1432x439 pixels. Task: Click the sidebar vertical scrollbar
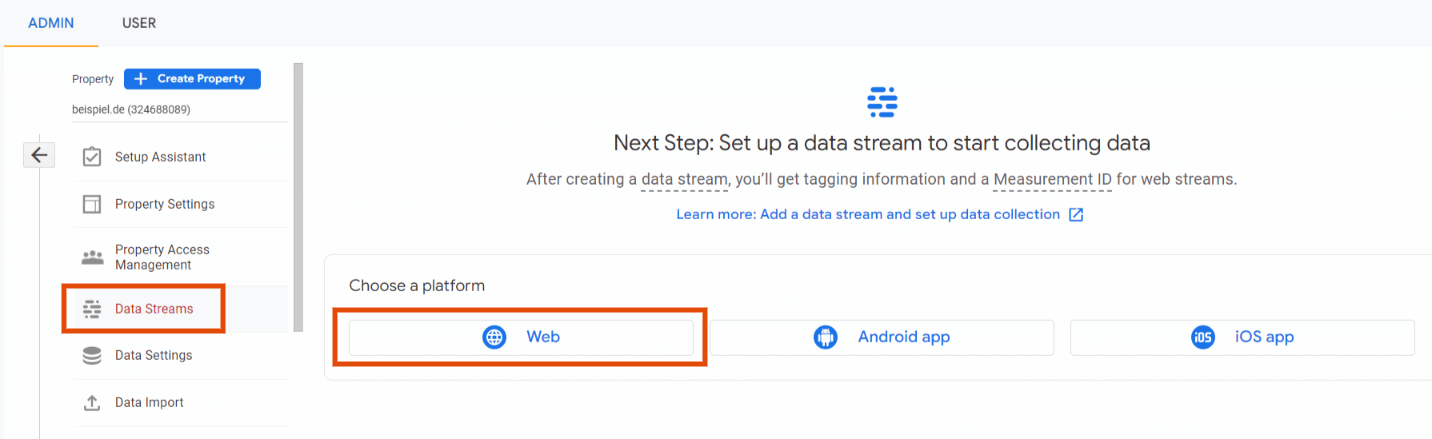coord(298,197)
